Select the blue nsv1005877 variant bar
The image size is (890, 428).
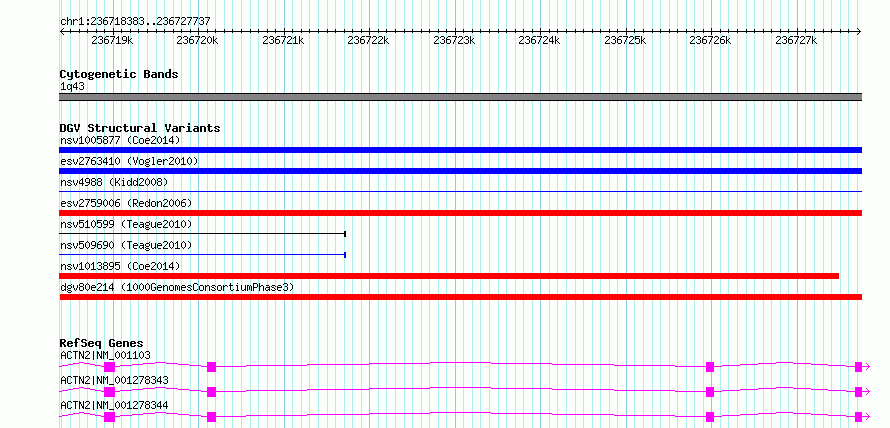click(x=460, y=150)
